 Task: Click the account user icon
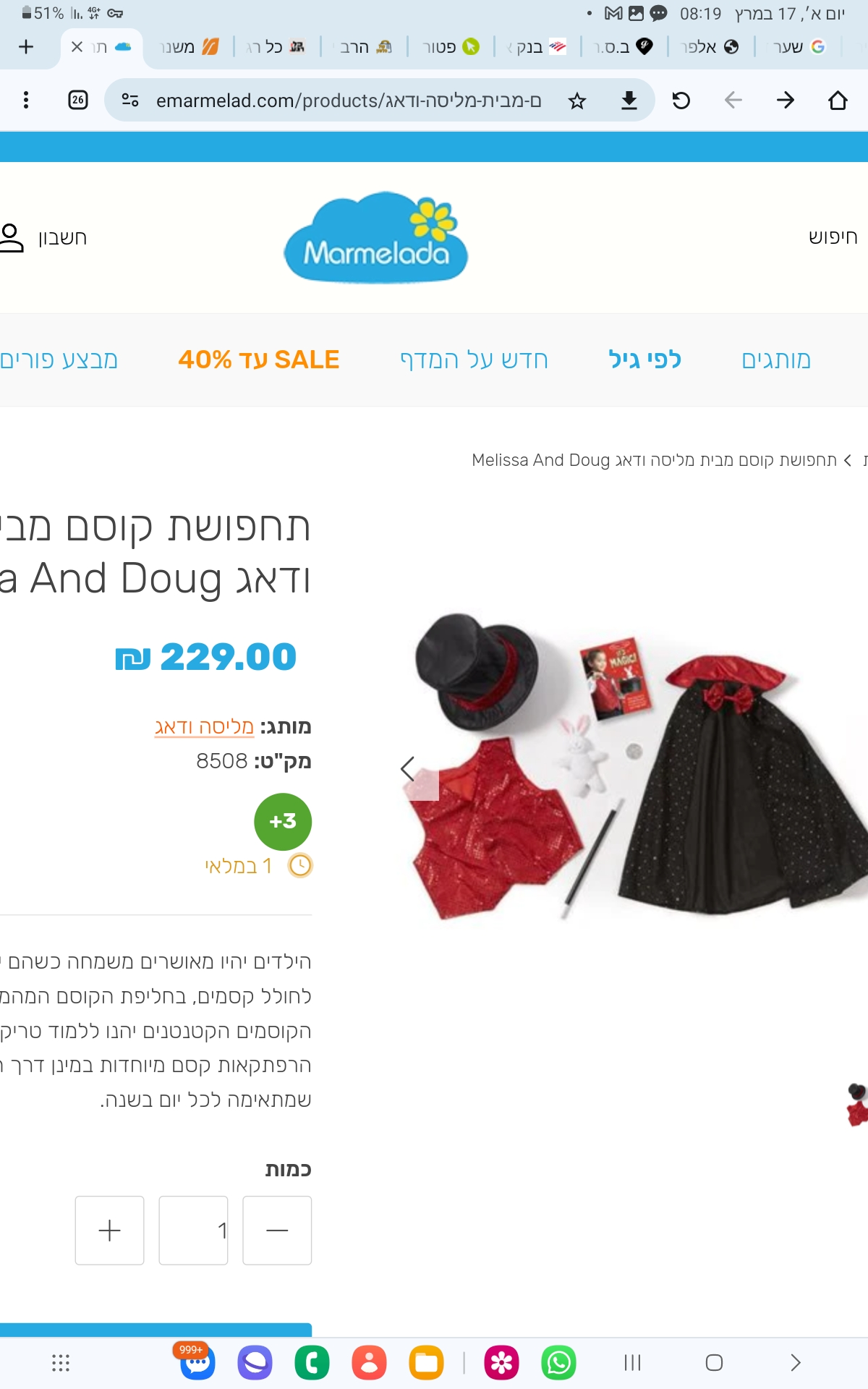12,238
